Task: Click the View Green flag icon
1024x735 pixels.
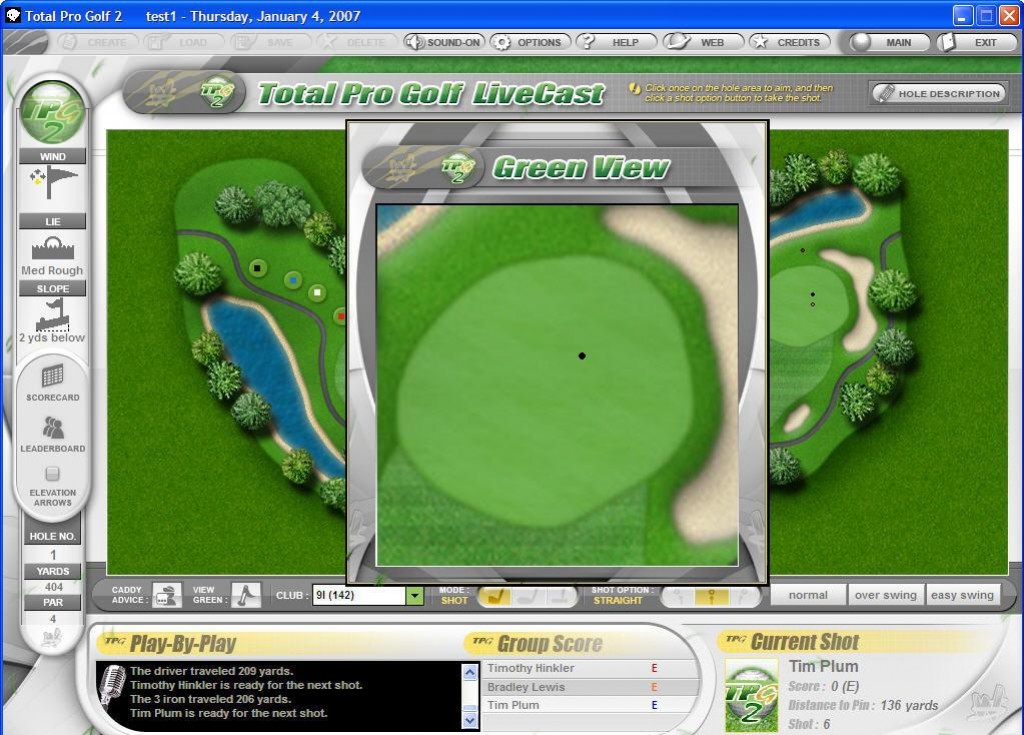Action: click(246, 595)
